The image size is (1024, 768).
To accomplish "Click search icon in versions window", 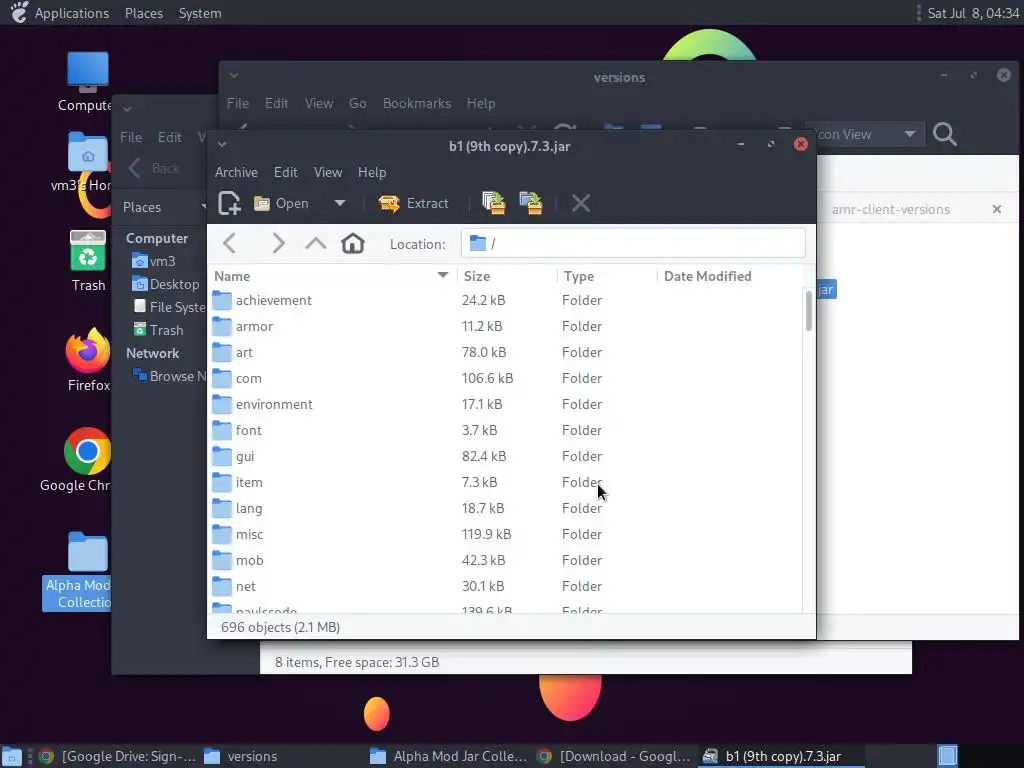I will 944,134.
